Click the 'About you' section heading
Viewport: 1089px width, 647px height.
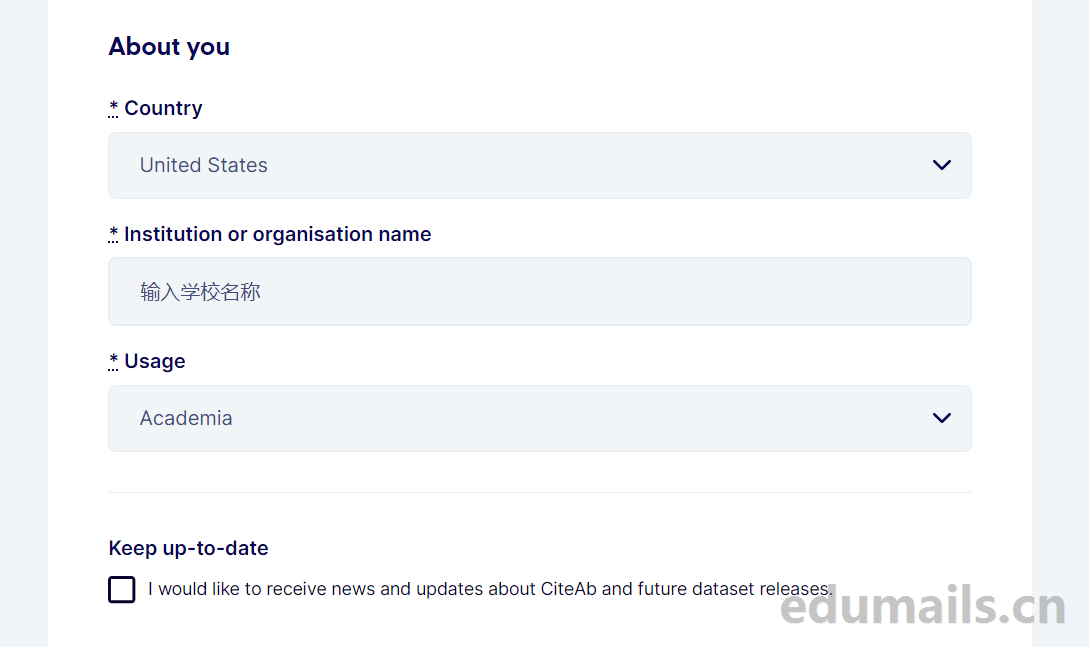(169, 47)
